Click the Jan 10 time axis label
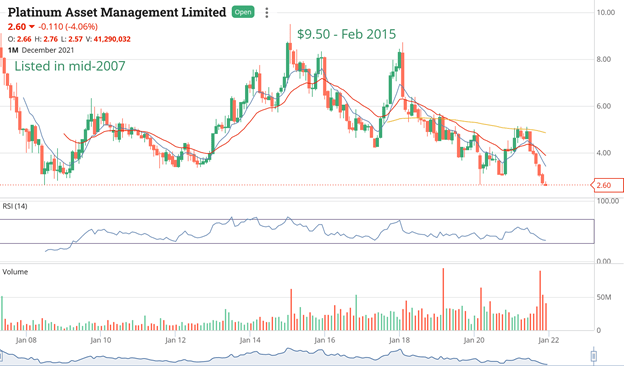 (101, 340)
